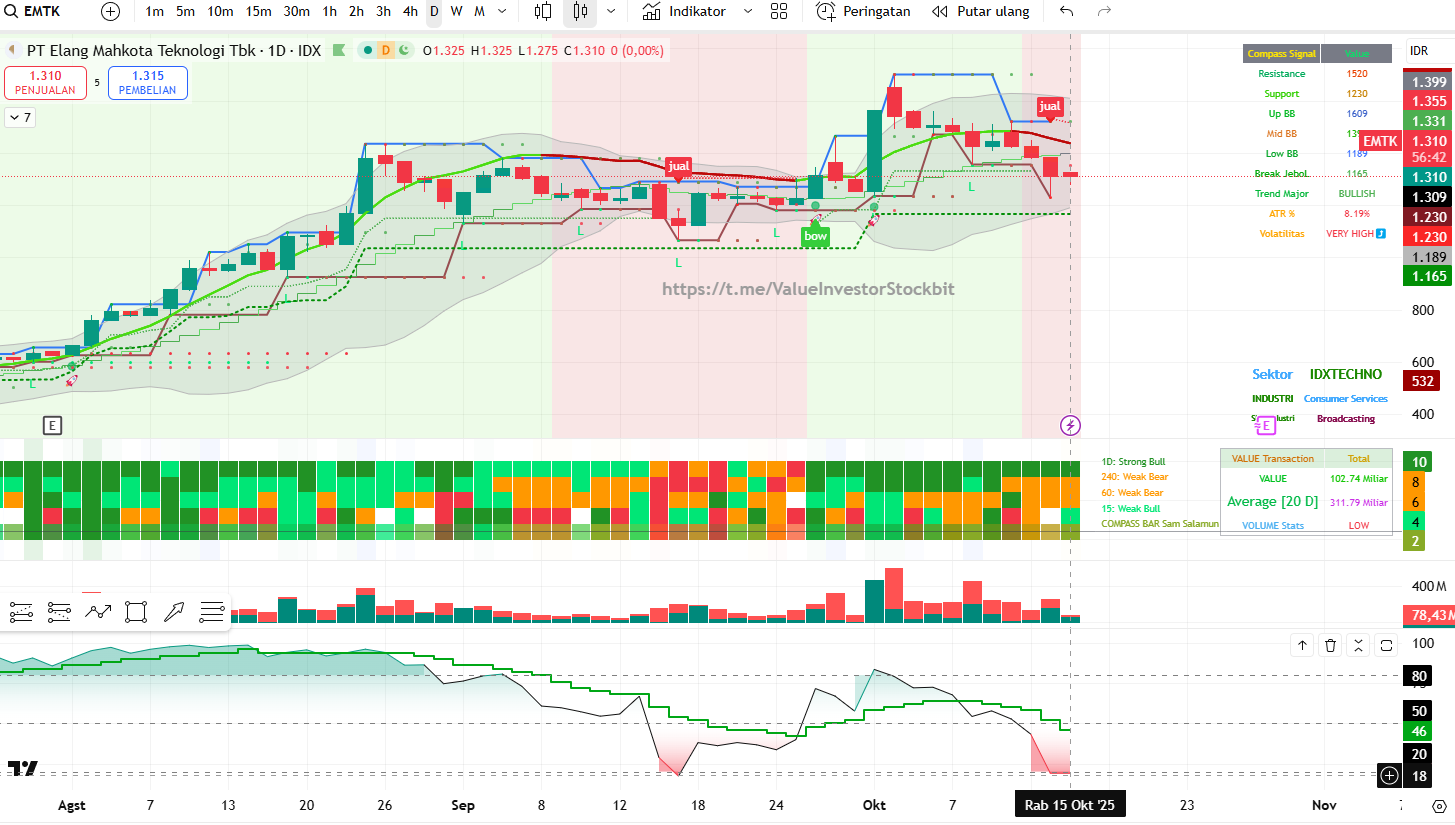The width and height of the screenshot is (1455, 825).
Task: Click the orange D status badge
Action: point(386,50)
